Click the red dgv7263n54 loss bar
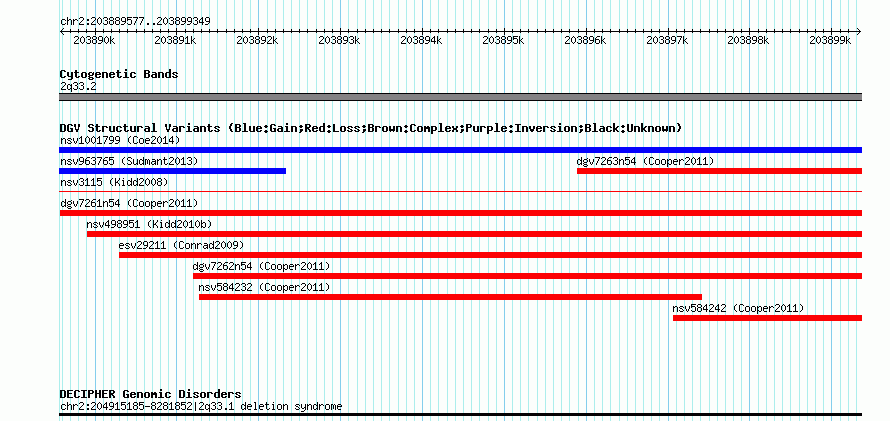Screen dimensions: 890x421 (x=720, y=171)
